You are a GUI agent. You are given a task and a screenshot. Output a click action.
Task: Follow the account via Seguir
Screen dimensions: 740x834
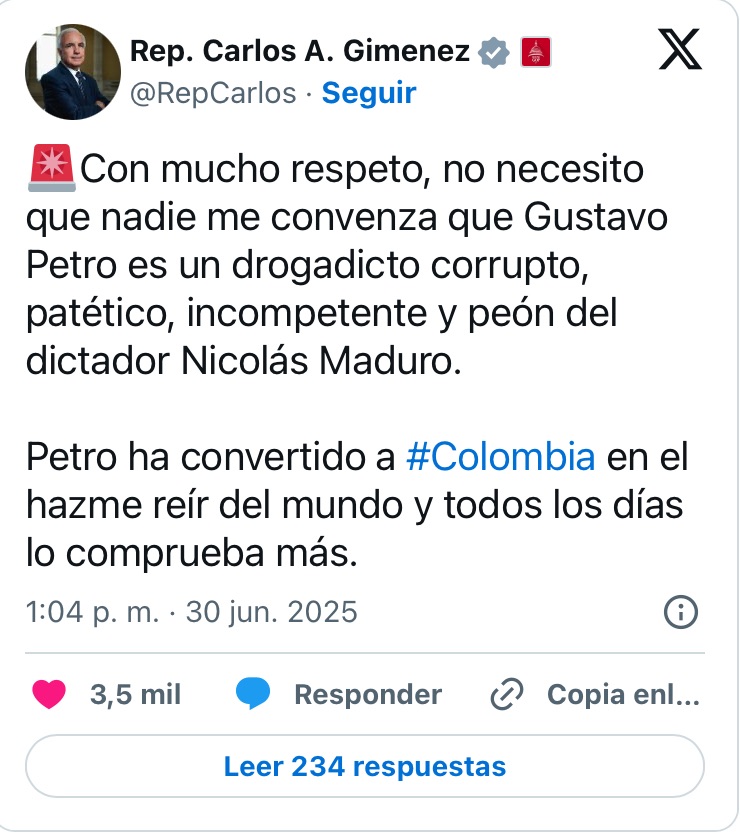[369, 93]
